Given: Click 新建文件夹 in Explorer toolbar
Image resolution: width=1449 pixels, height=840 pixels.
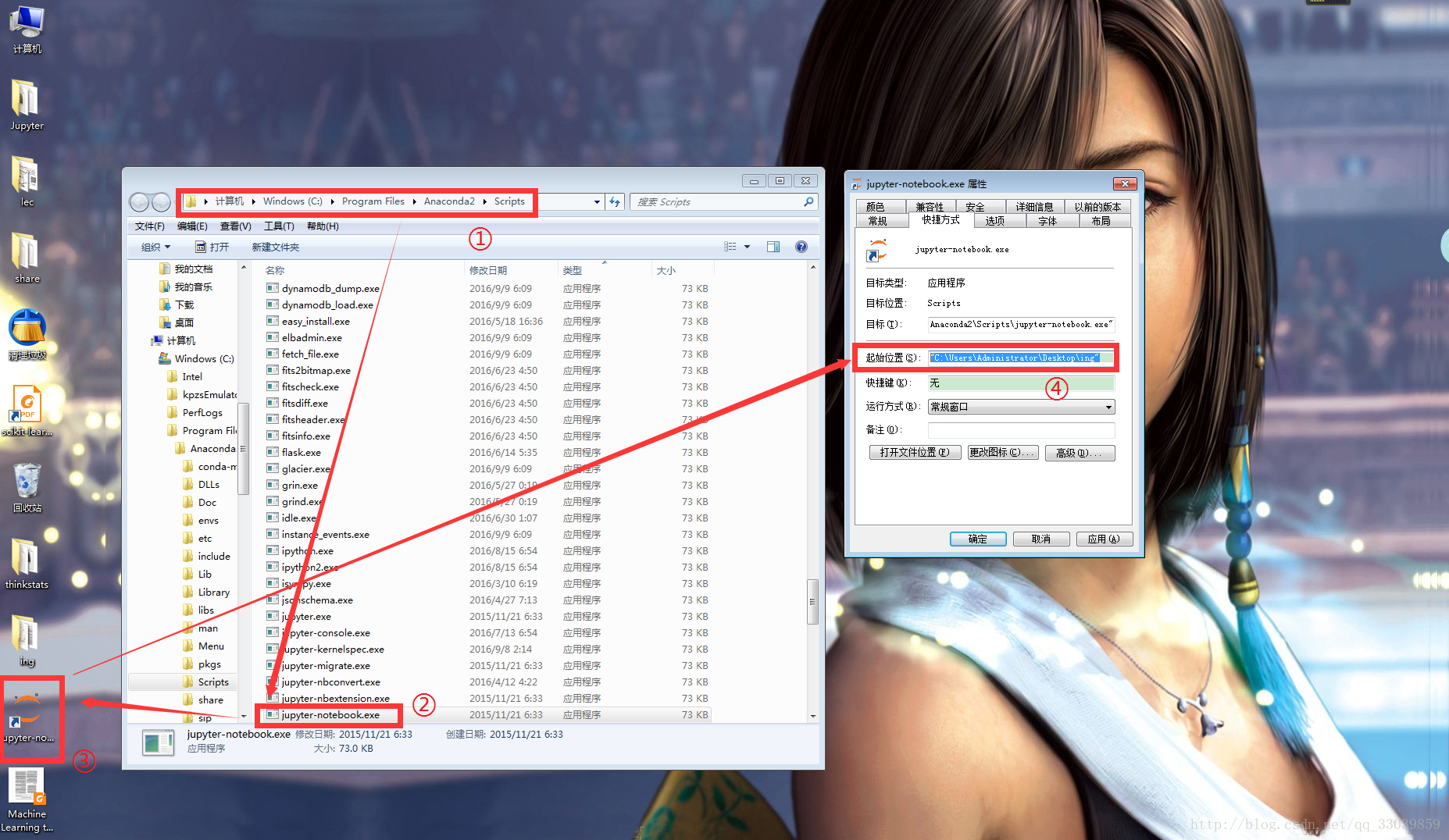Looking at the screenshot, I should click(276, 247).
